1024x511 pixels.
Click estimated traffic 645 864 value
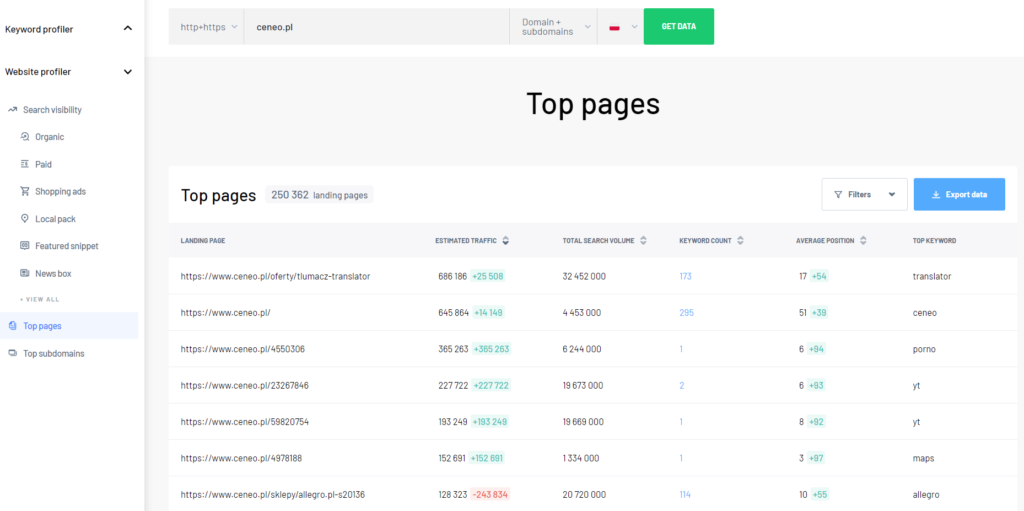[453, 313]
